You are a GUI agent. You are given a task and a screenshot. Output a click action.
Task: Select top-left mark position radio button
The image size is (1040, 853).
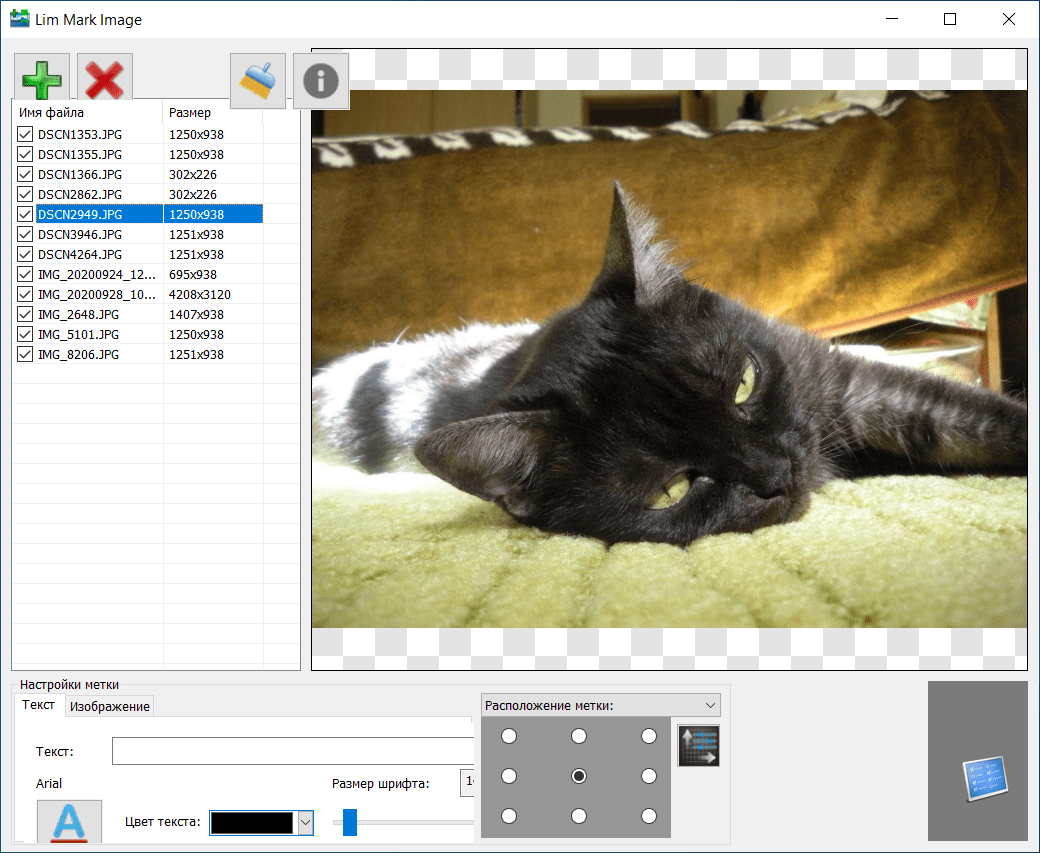click(x=509, y=736)
